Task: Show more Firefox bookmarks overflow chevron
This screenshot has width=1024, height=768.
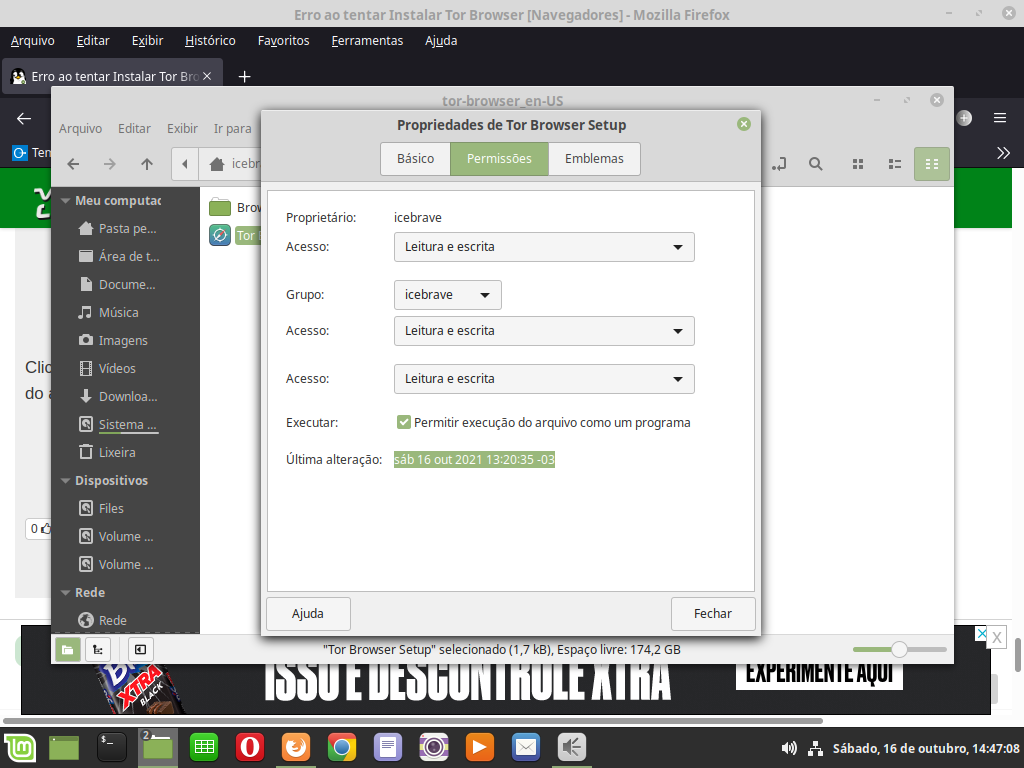Action: pos(1004,153)
